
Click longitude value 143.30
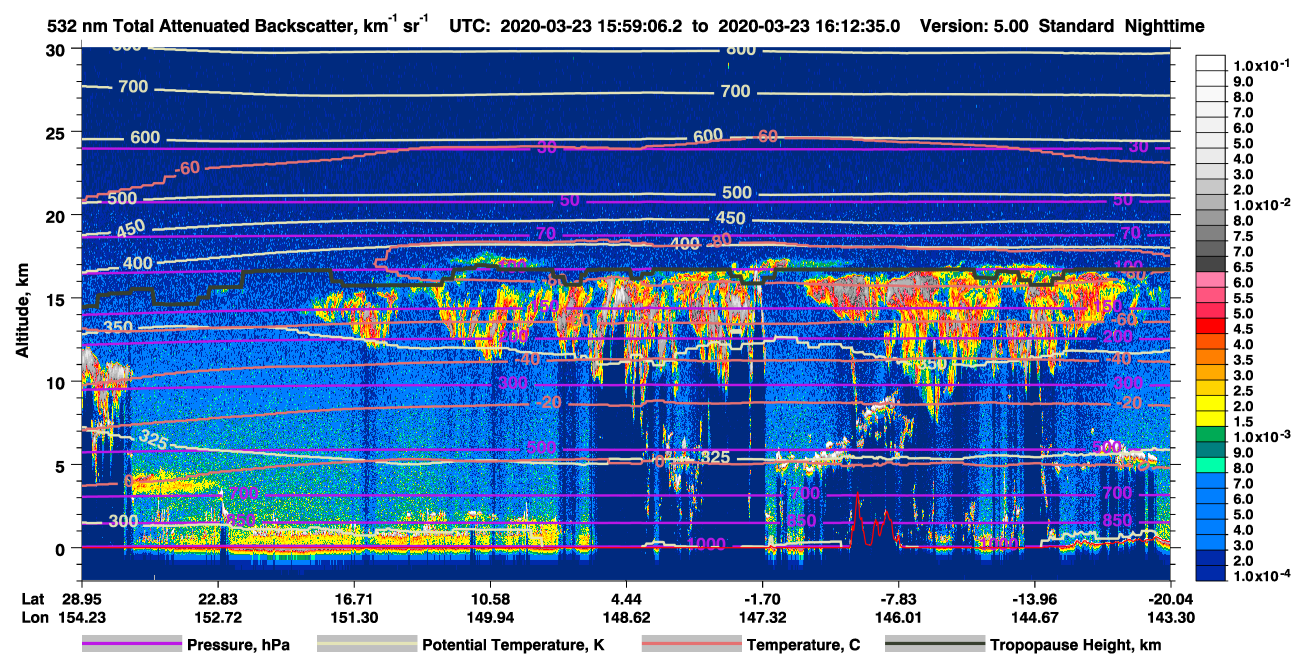1171,617
